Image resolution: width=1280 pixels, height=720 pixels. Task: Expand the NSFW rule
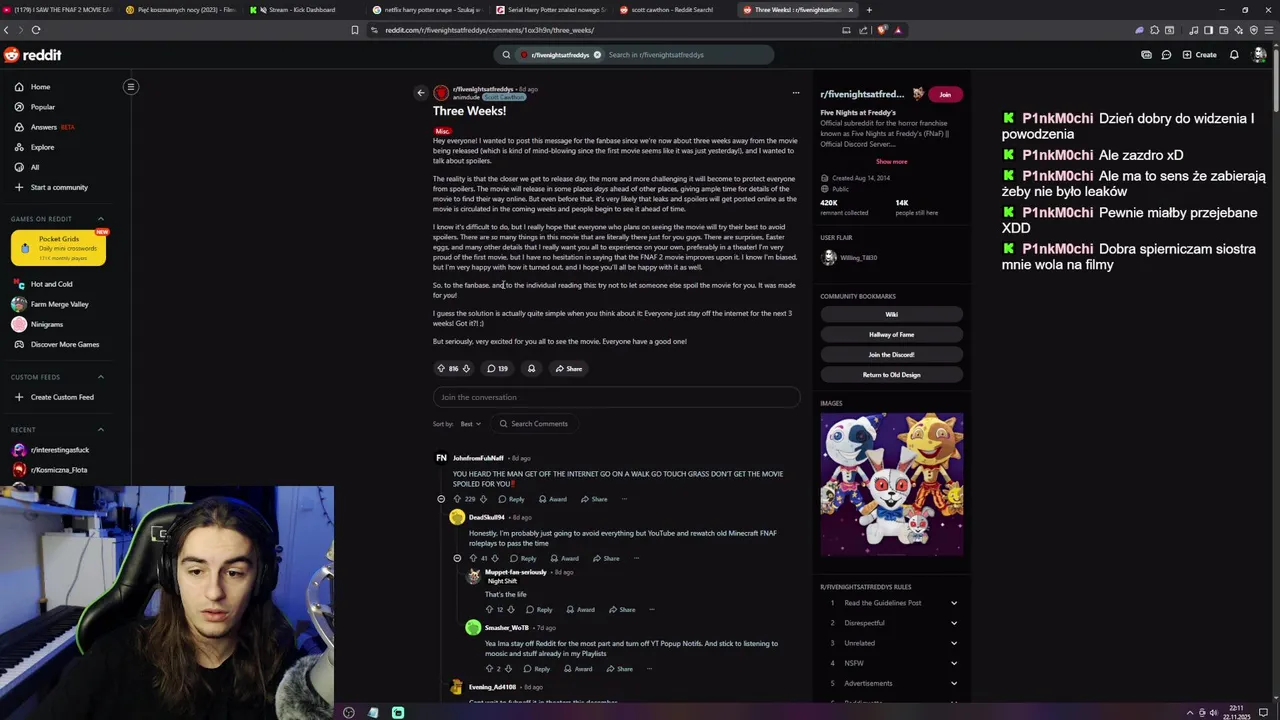click(892, 663)
